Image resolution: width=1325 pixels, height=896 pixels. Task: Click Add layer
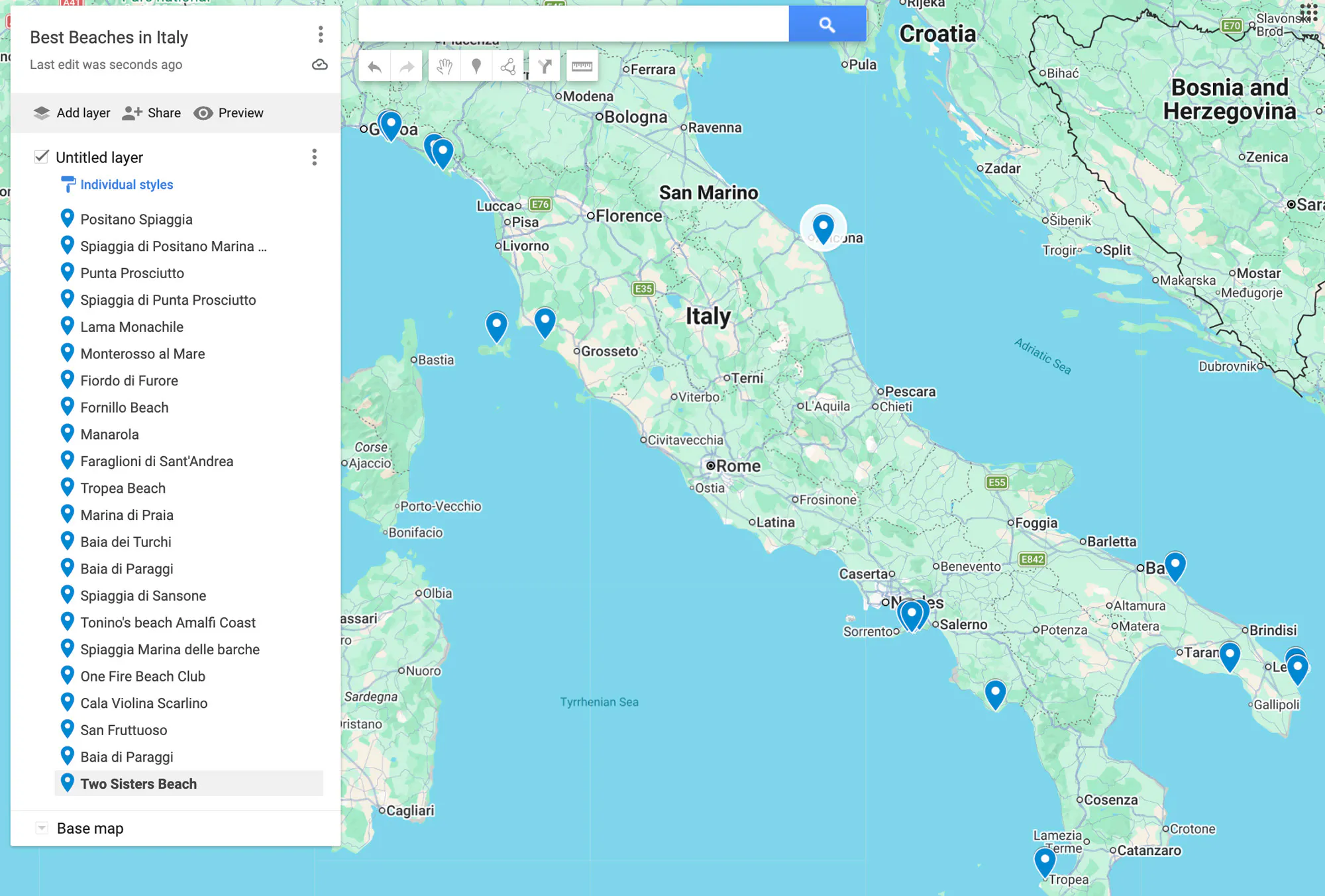[x=72, y=113]
